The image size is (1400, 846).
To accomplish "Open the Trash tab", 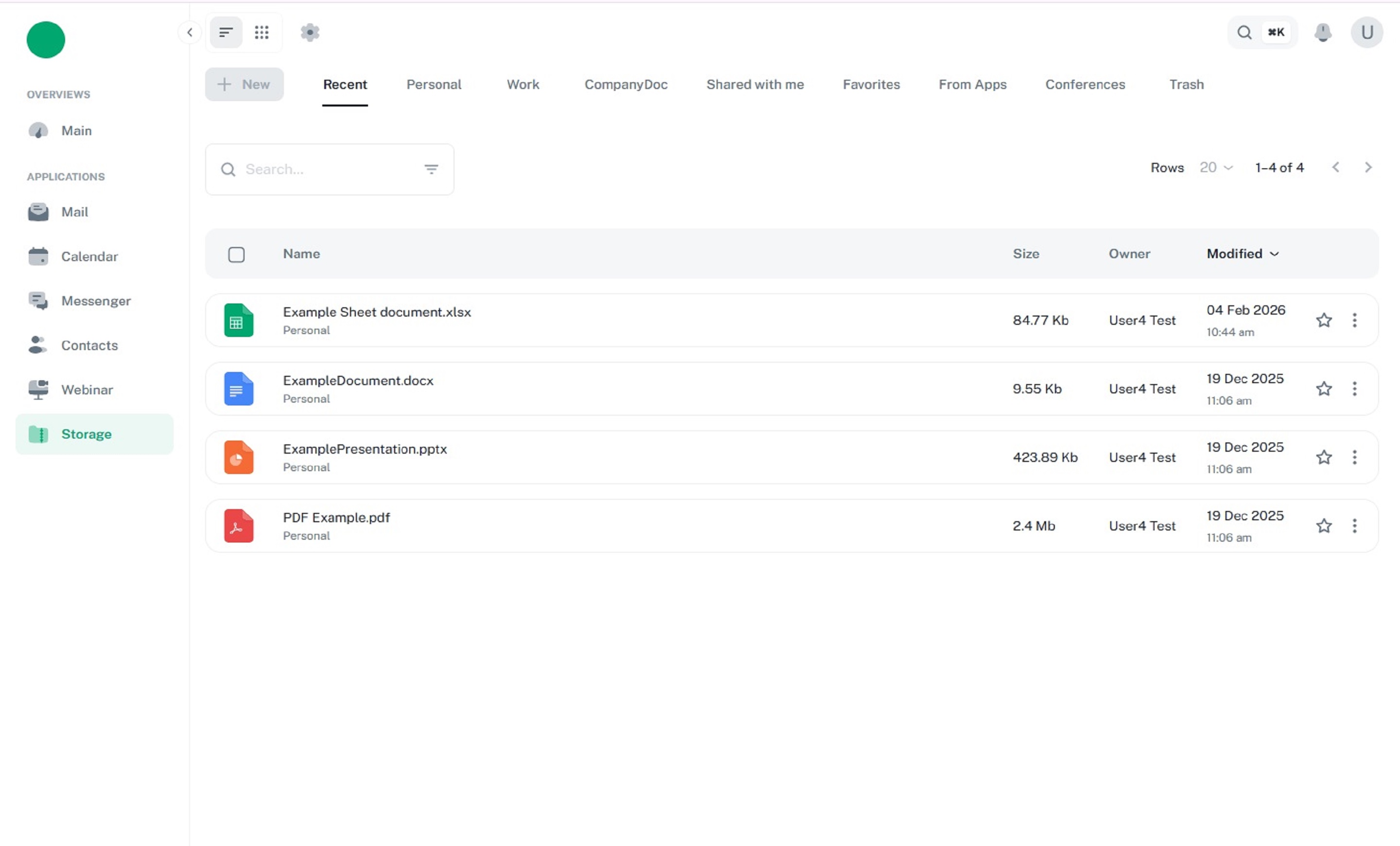I will pos(1187,85).
